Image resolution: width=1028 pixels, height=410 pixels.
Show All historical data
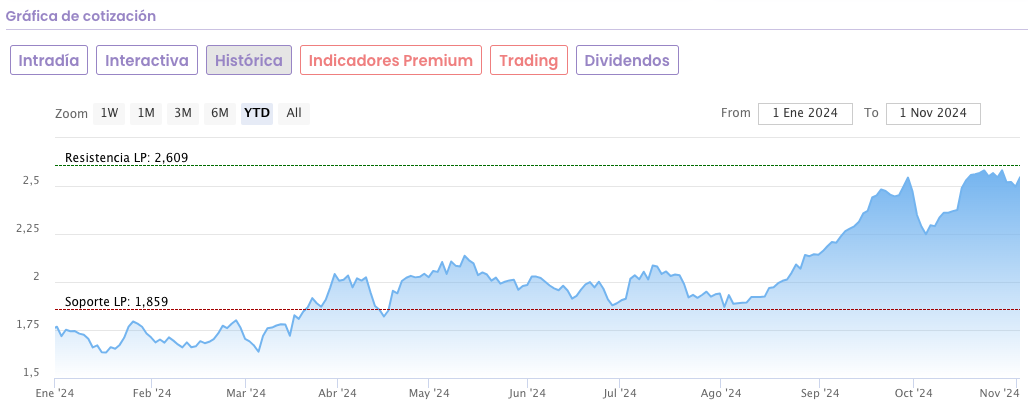coord(294,113)
